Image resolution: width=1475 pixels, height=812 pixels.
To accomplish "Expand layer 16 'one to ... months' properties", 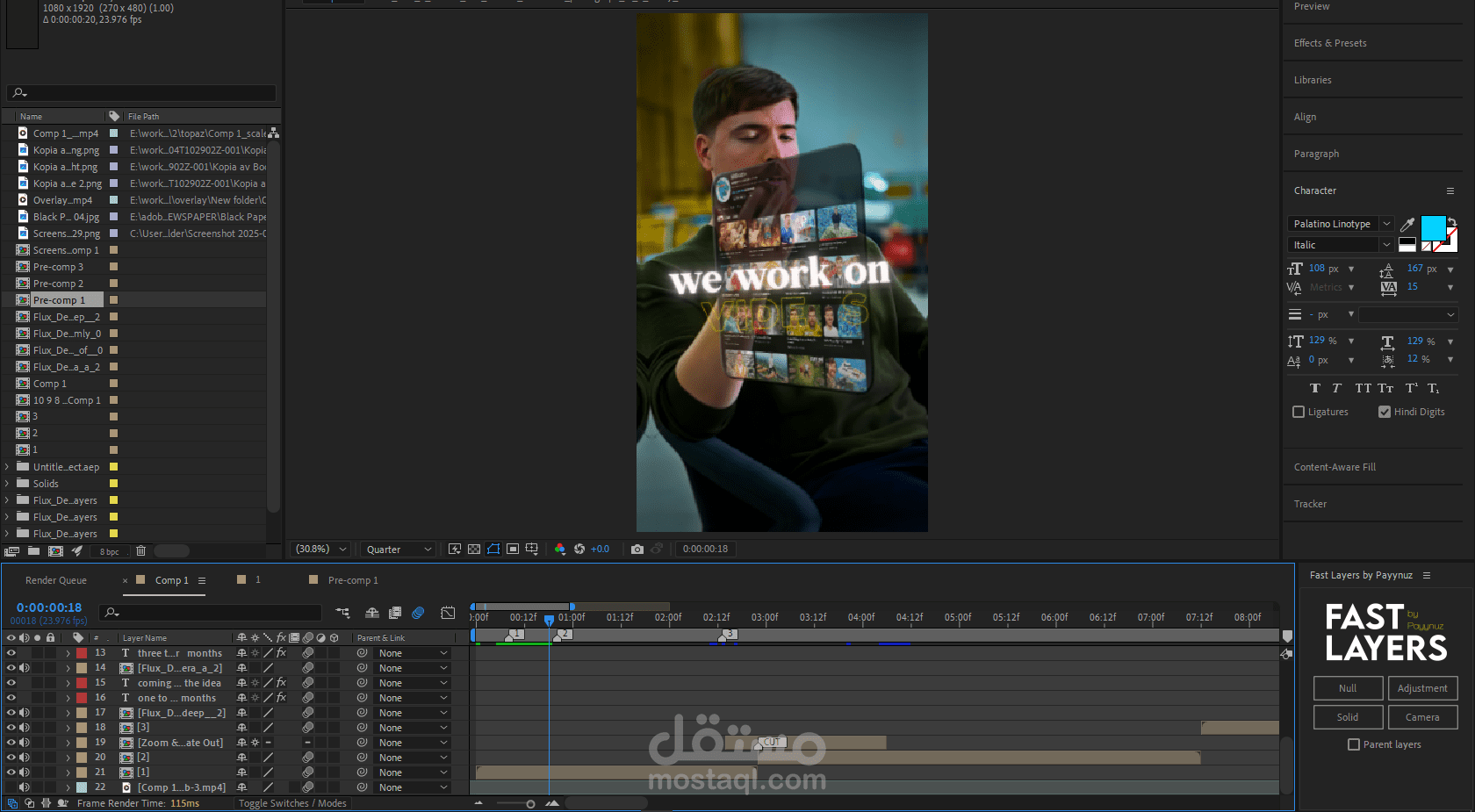I will point(68,698).
